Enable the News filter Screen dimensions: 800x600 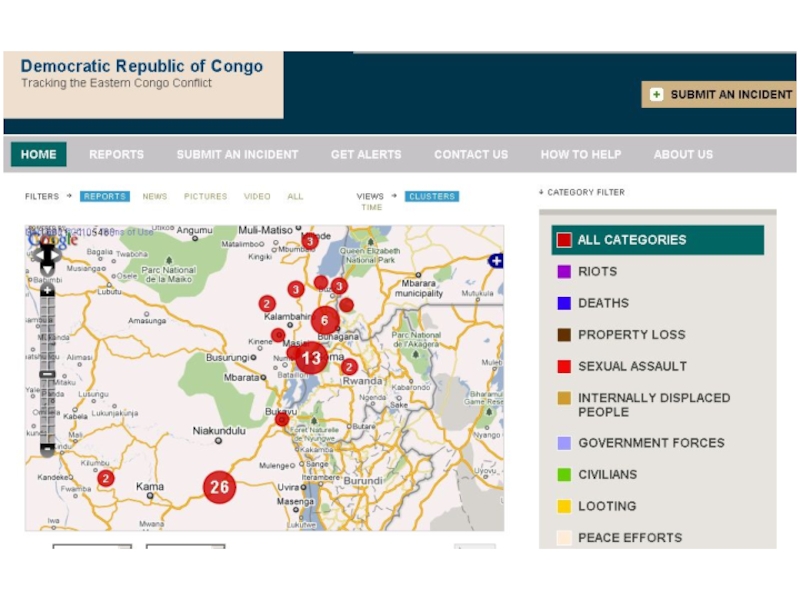pos(154,197)
